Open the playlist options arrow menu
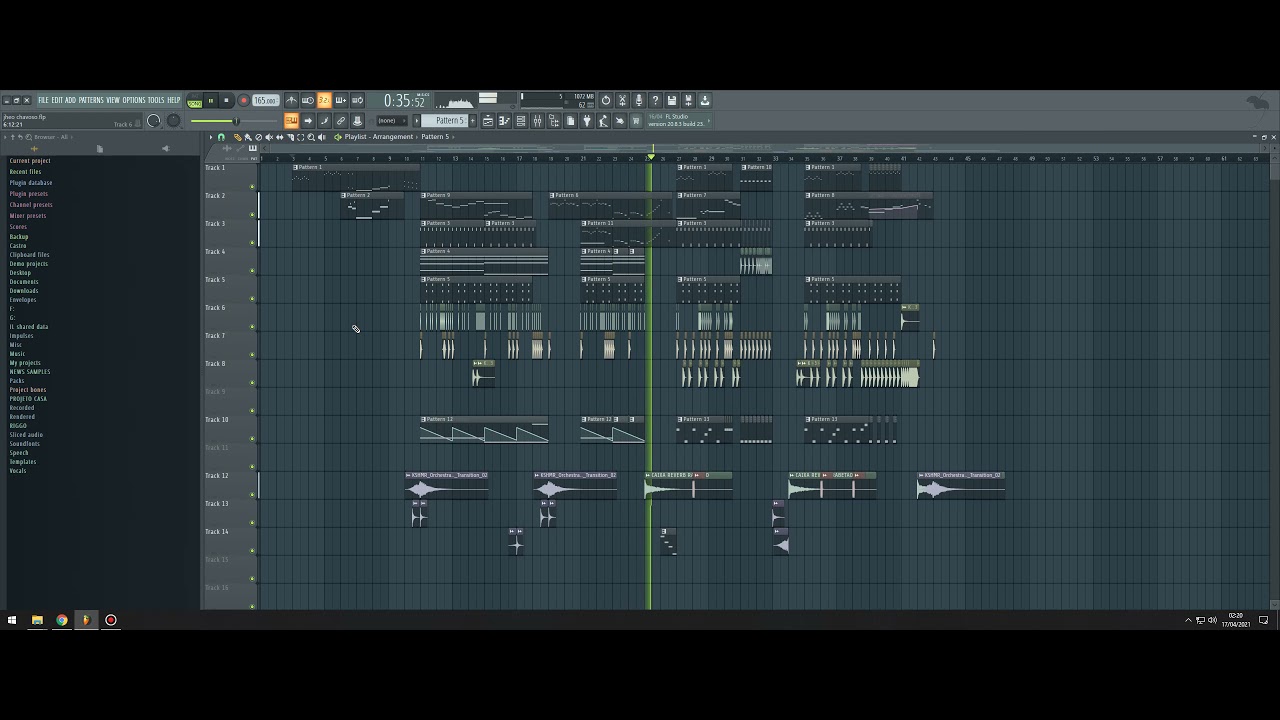This screenshot has width=1280, height=720. coord(211,137)
